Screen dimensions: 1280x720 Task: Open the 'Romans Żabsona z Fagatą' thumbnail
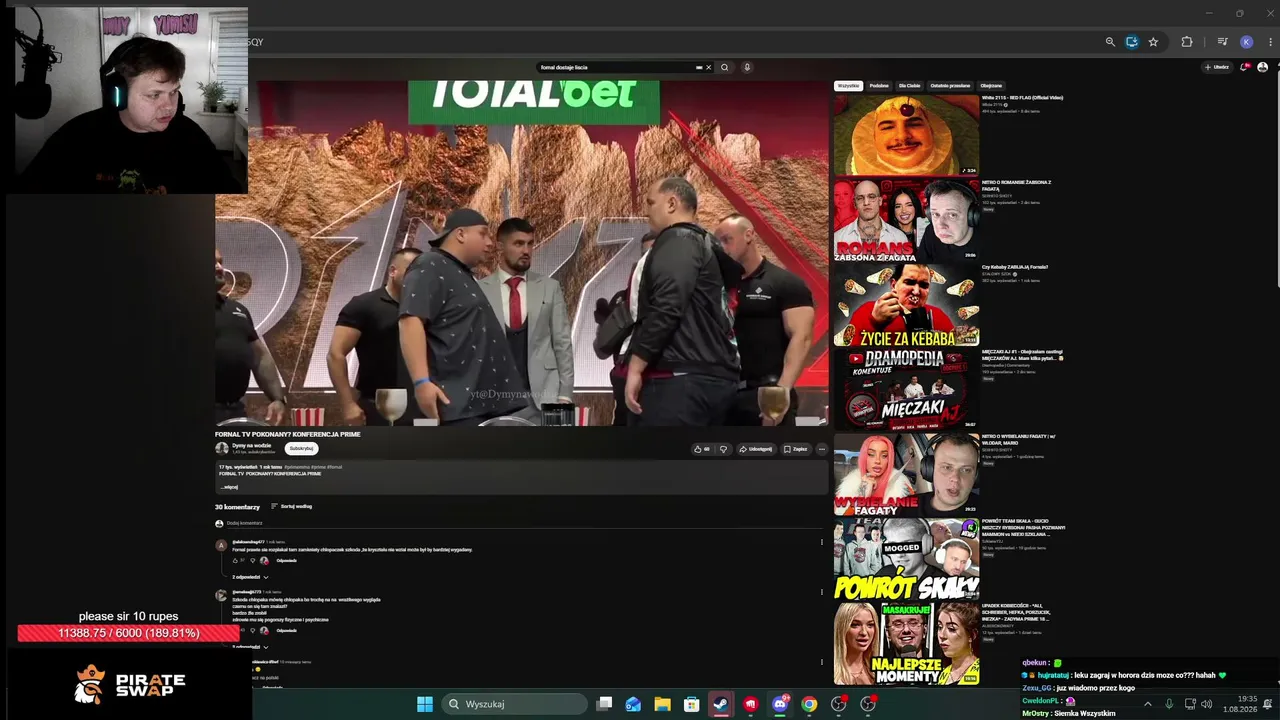click(x=906, y=220)
